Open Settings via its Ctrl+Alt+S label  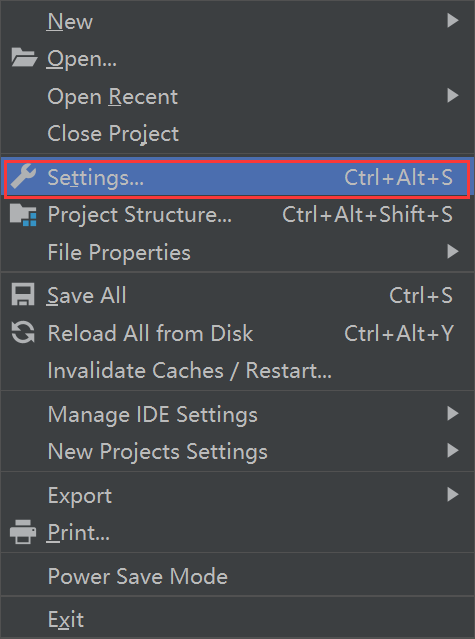398,178
